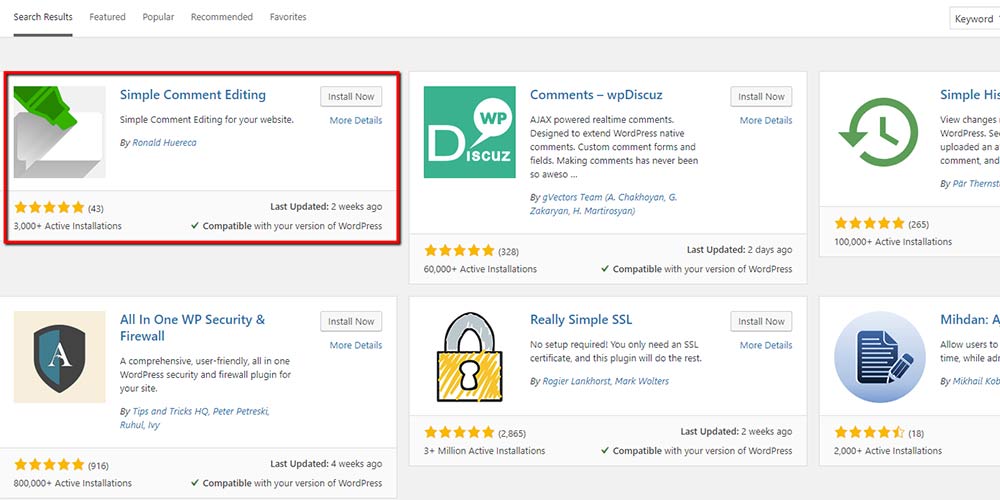Install the Comments – wpDiscuz plugin
The height and width of the screenshot is (500, 1000).
click(x=761, y=96)
